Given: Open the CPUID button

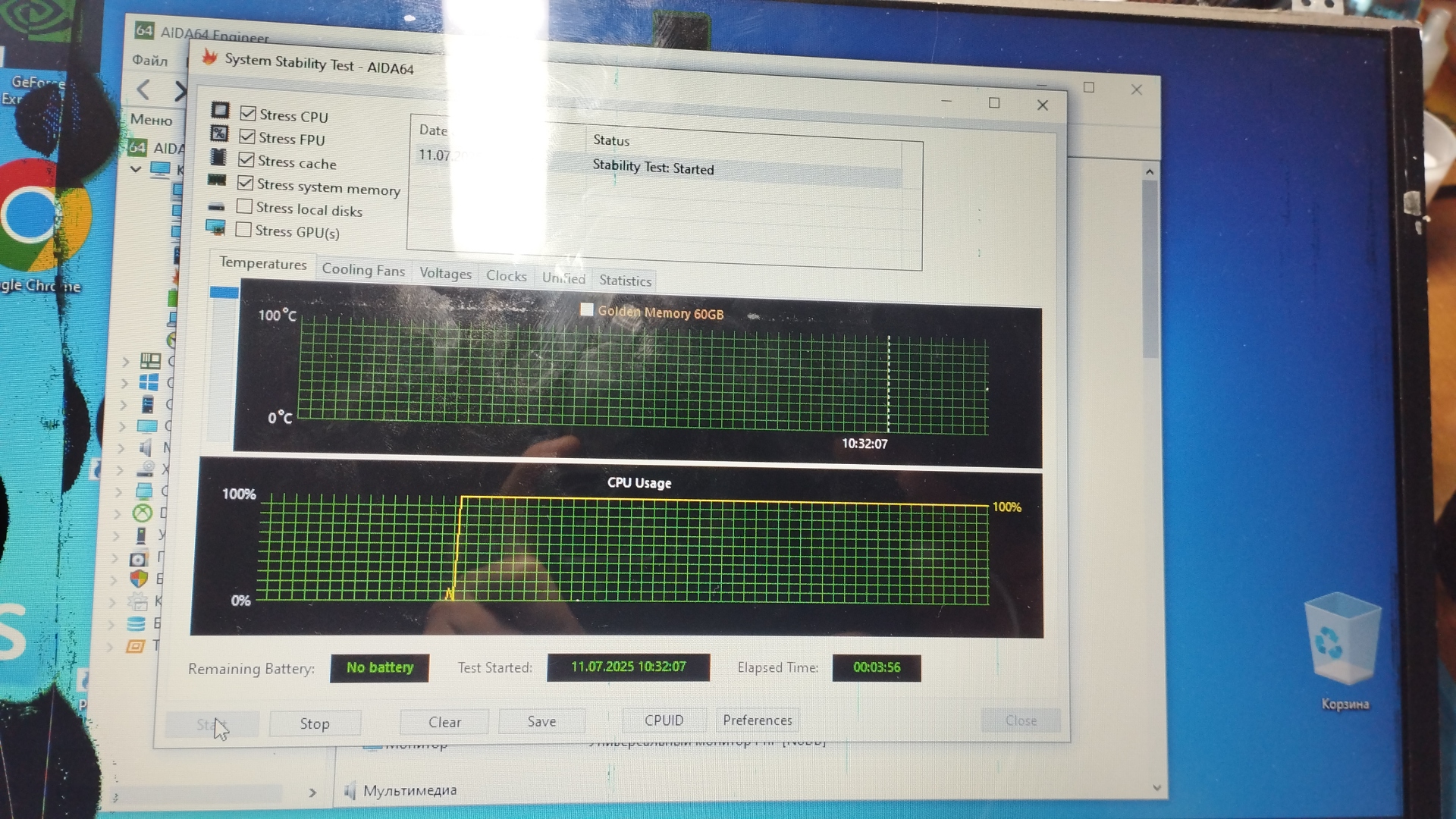Looking at the screenshot, I should pos(664,720).
